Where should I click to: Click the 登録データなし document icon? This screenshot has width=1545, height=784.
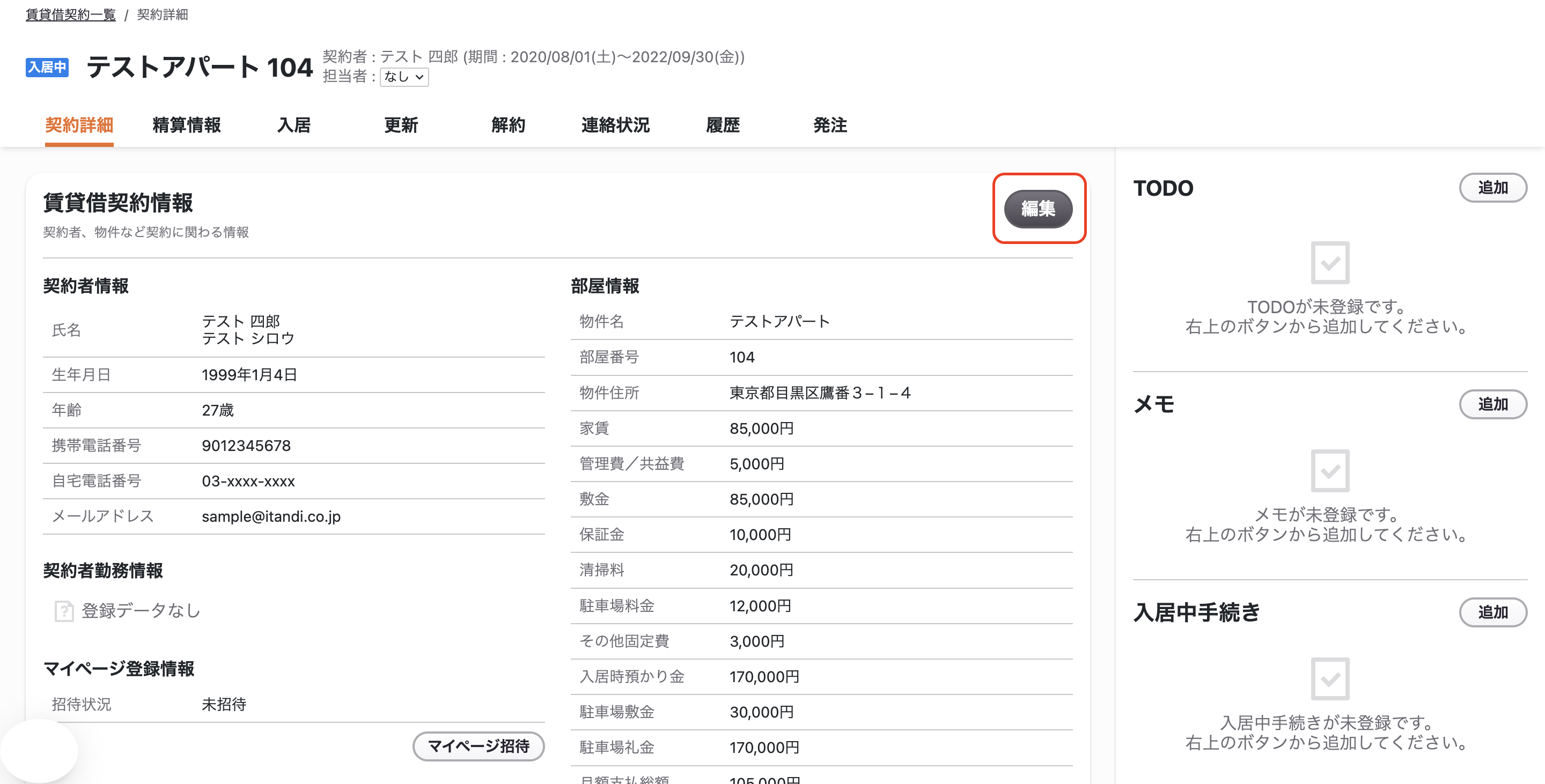coord(64,611)
